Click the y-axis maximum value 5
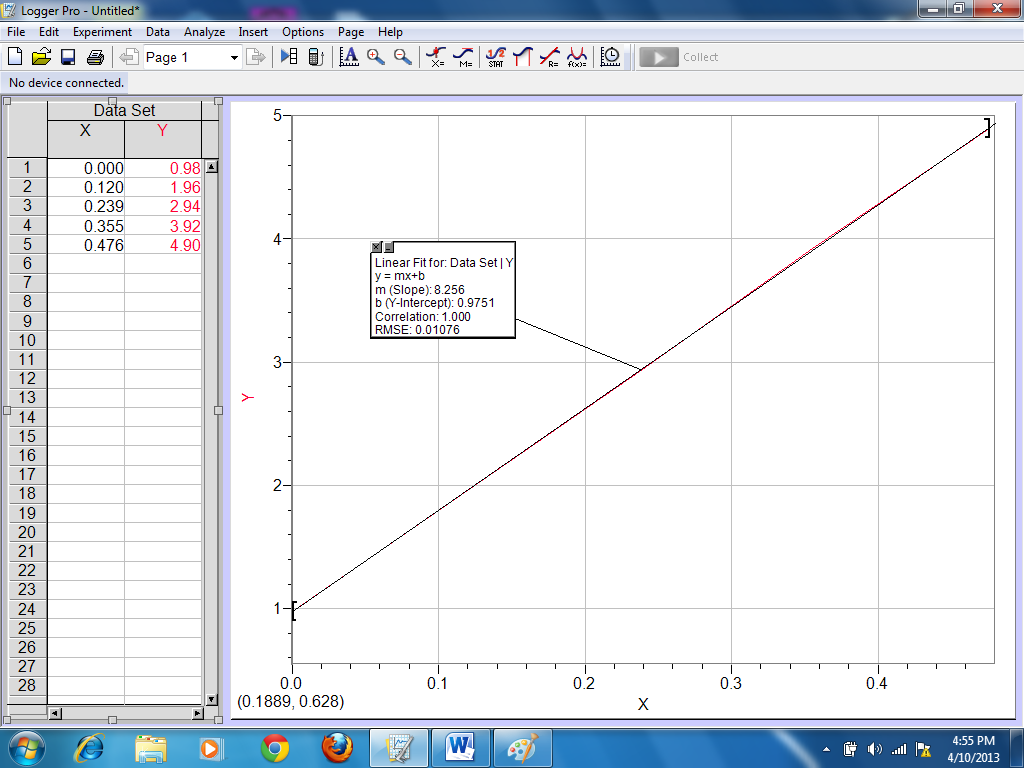 278,116
